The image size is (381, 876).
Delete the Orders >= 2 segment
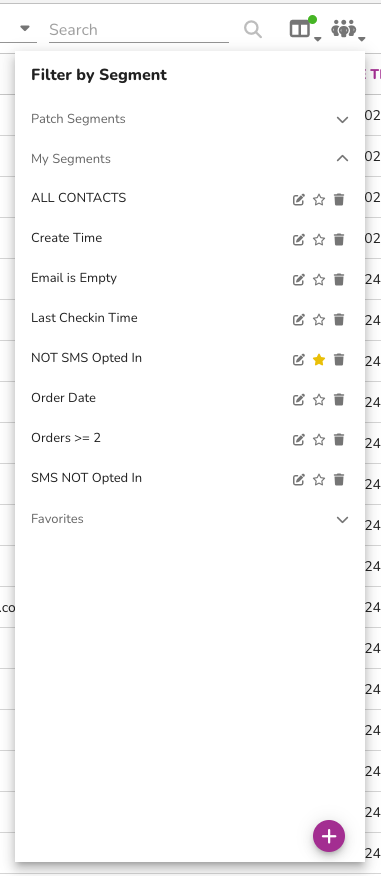[x=339, y=440]
